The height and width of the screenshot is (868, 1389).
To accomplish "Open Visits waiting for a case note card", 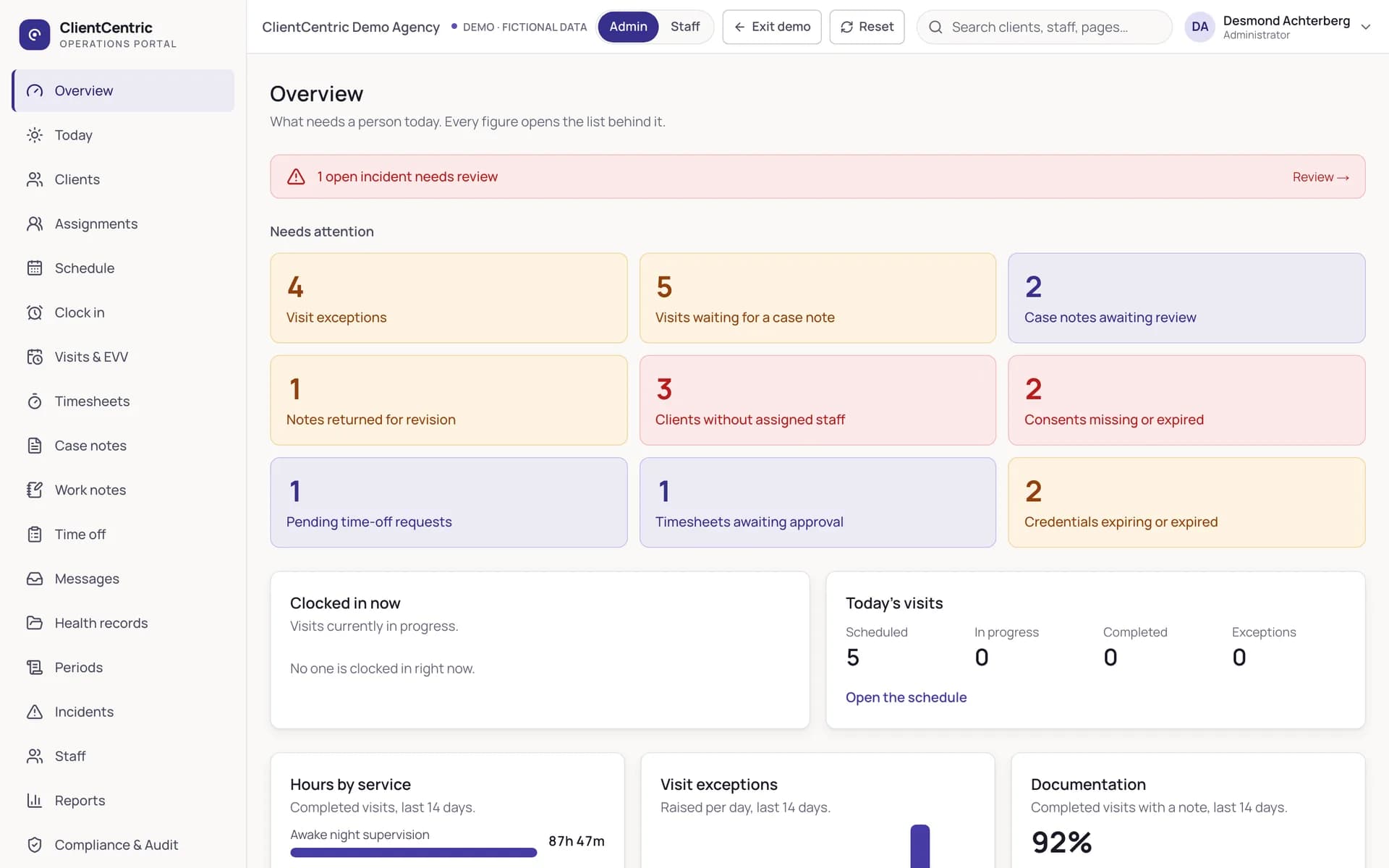I will tap(817, 298).
